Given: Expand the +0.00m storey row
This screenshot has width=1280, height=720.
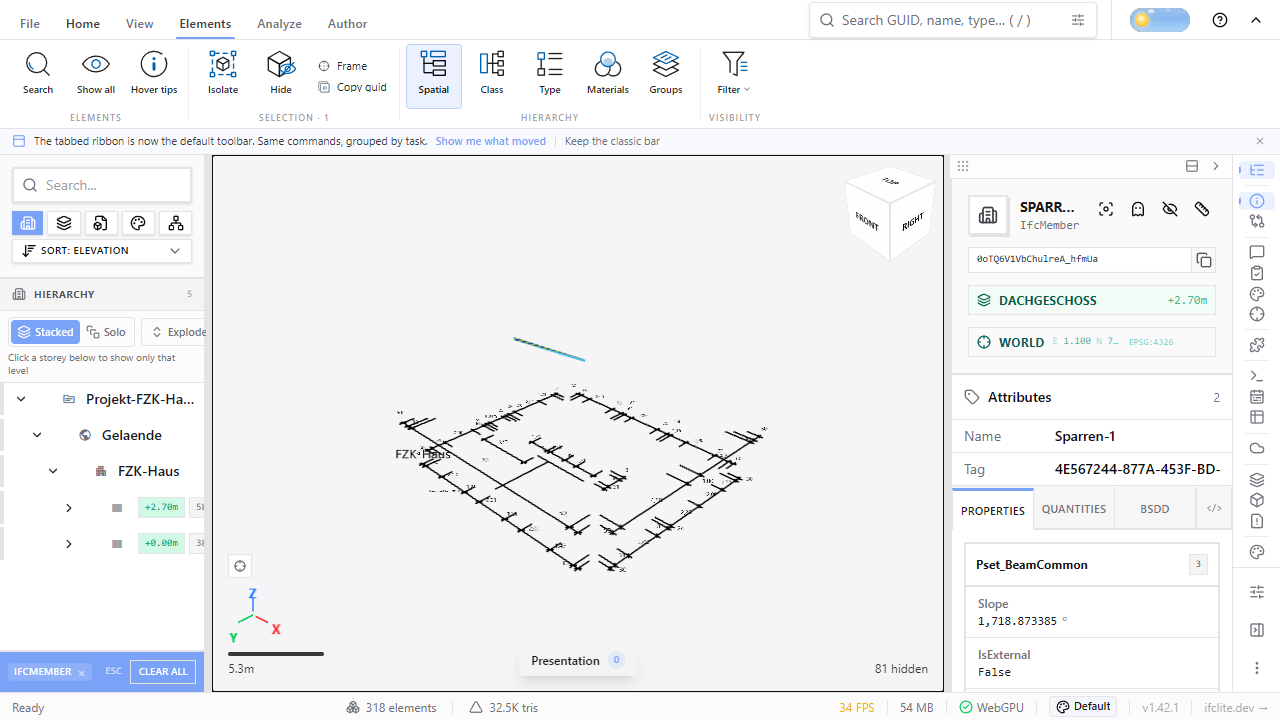Looking at the screenshot, I should click(x=68, y=544).
